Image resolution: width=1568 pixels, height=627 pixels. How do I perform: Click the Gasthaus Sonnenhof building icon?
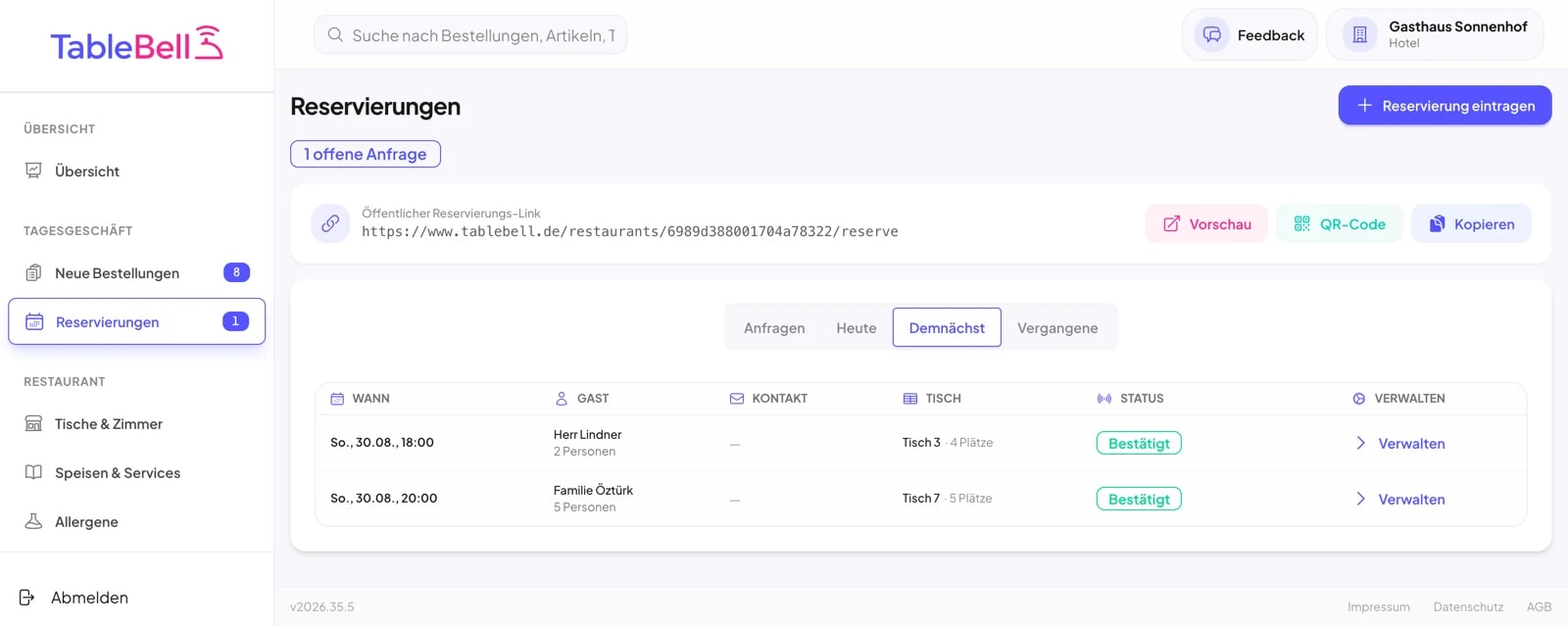click(x=1360, y=35)
